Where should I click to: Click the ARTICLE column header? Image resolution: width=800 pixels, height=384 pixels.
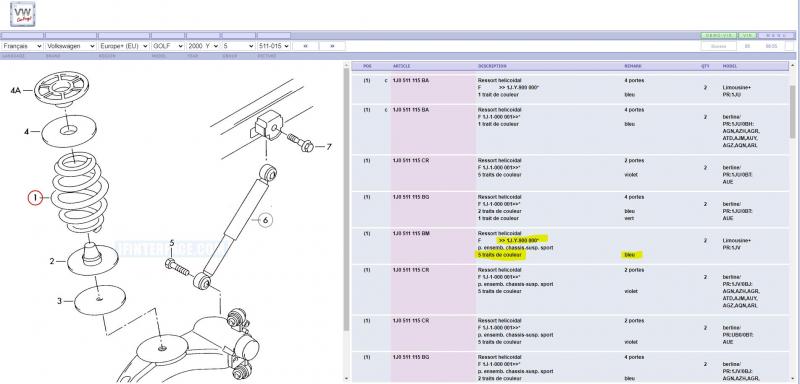point(402,66)
